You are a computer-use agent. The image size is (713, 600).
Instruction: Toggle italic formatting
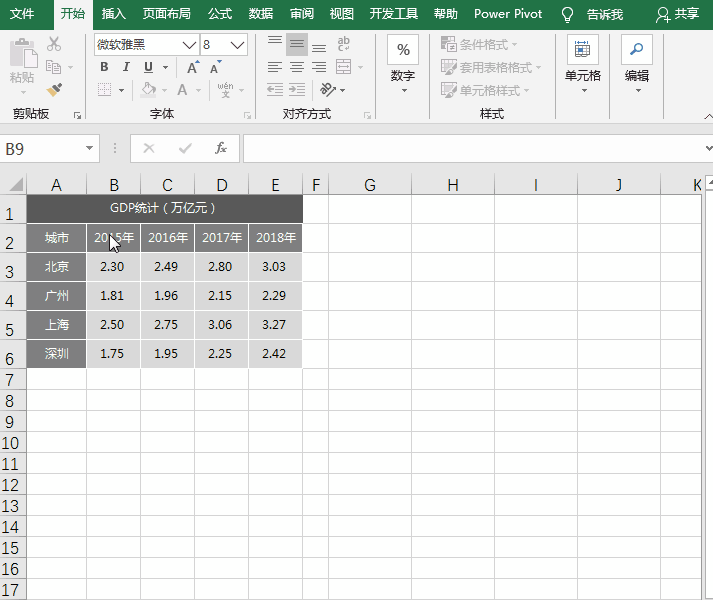click(126, 67)
